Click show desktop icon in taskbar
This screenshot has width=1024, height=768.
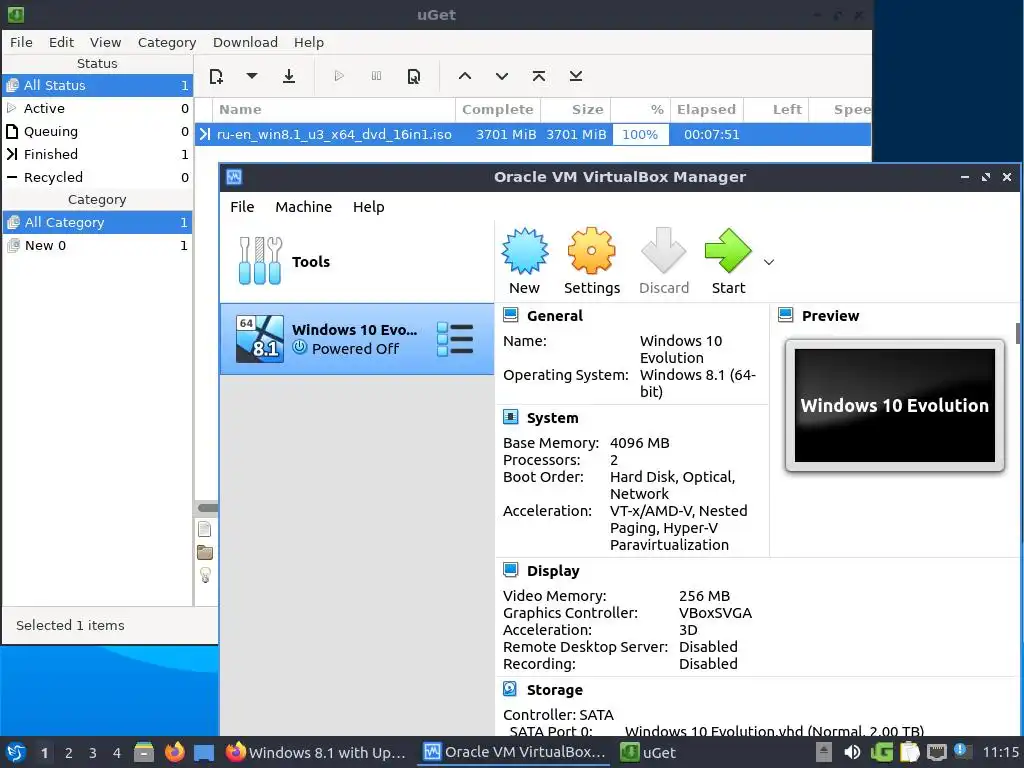pos(204,753)
